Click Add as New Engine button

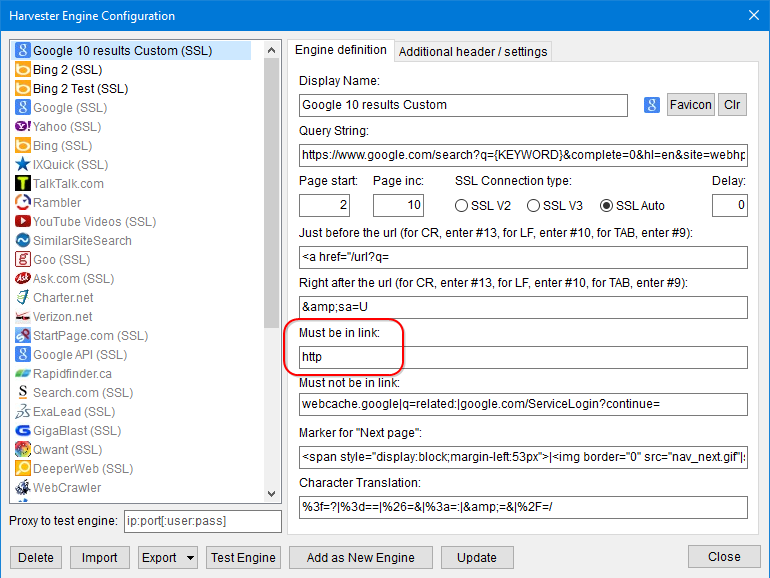pyautogui.click(x=361, y=558)
